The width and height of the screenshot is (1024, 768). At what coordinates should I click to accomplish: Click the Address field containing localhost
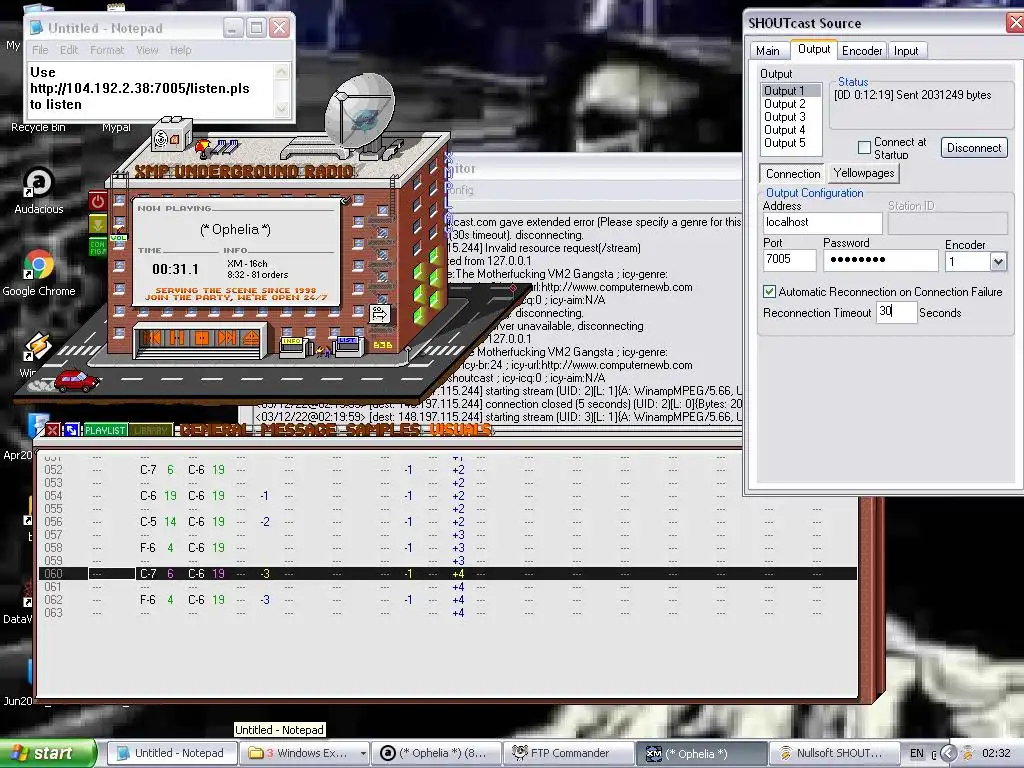tap(822, 223)
